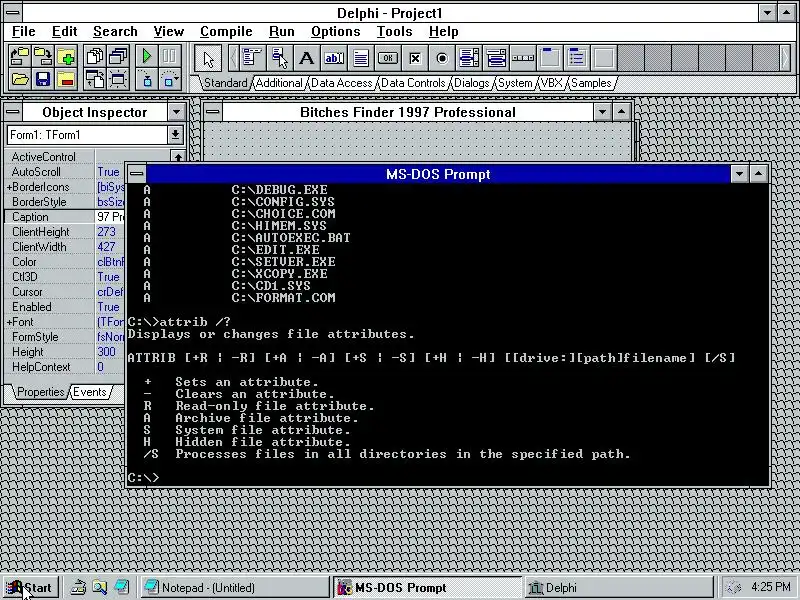
Task: Click the Step Over debugger icon
Action: coord(170,80)
